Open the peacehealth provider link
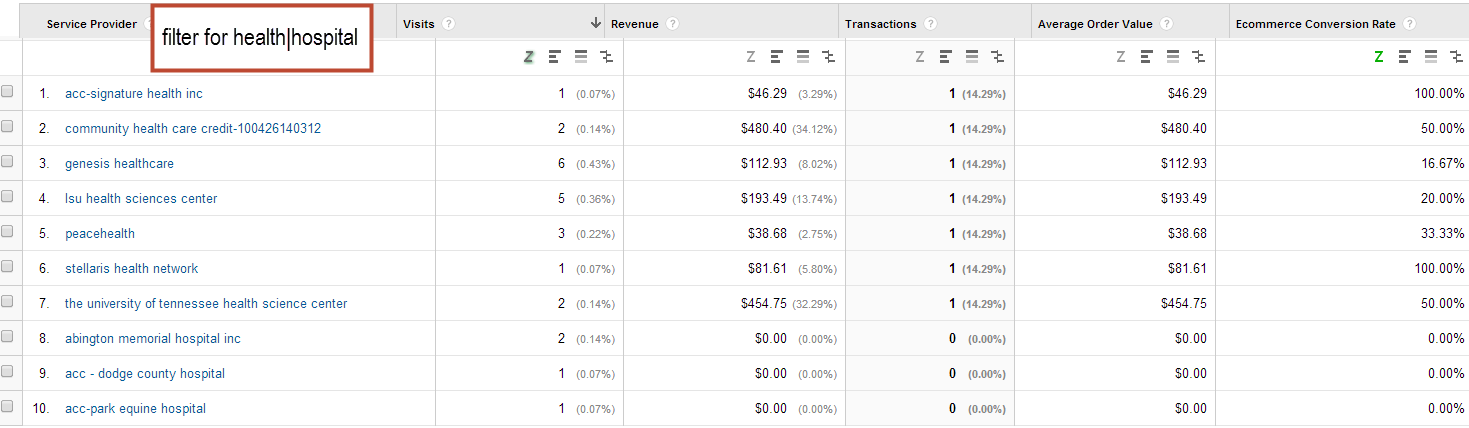This screenshot has width=1469, height=428. (100, 233)
